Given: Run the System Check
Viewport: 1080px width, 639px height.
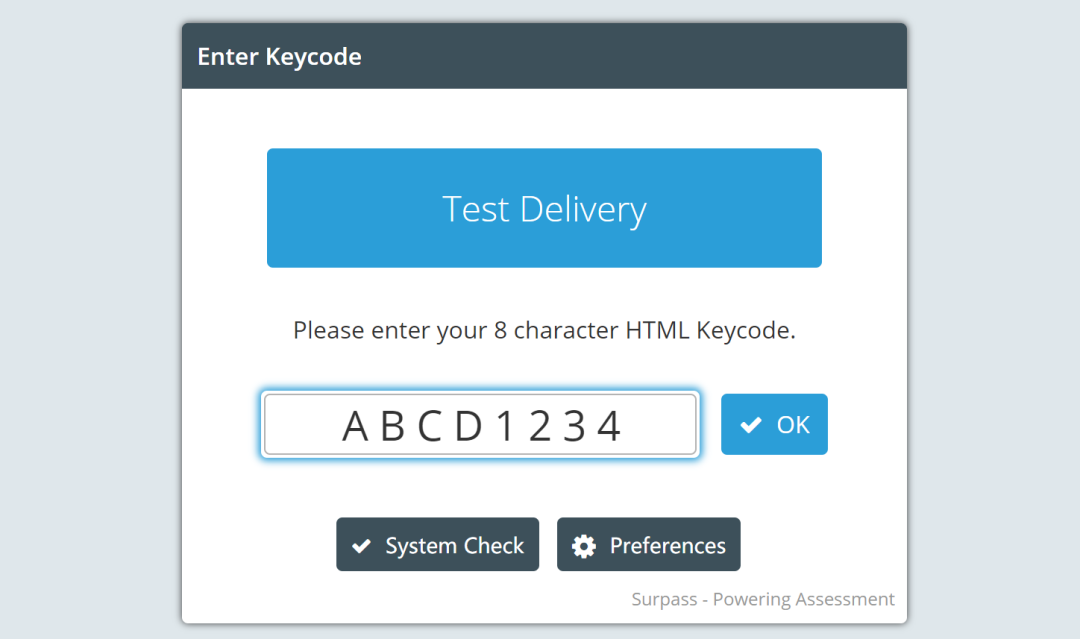Looking at the screenshot, I should click(437, 545).
